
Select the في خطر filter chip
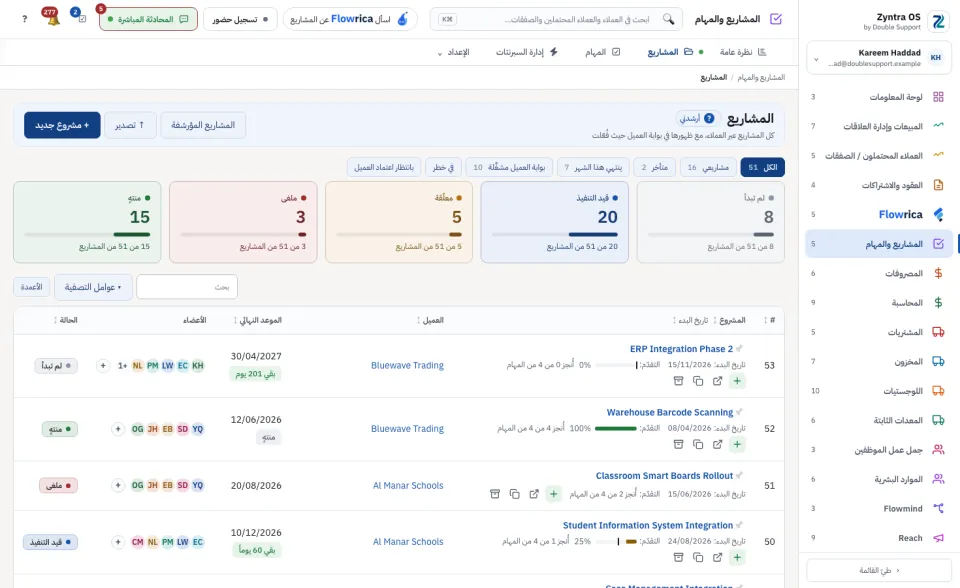pyautogui.click(x=443, y=167)
